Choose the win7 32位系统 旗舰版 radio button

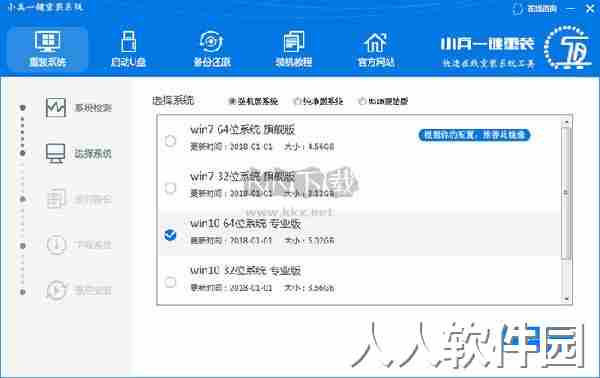[x=170, y=188]
